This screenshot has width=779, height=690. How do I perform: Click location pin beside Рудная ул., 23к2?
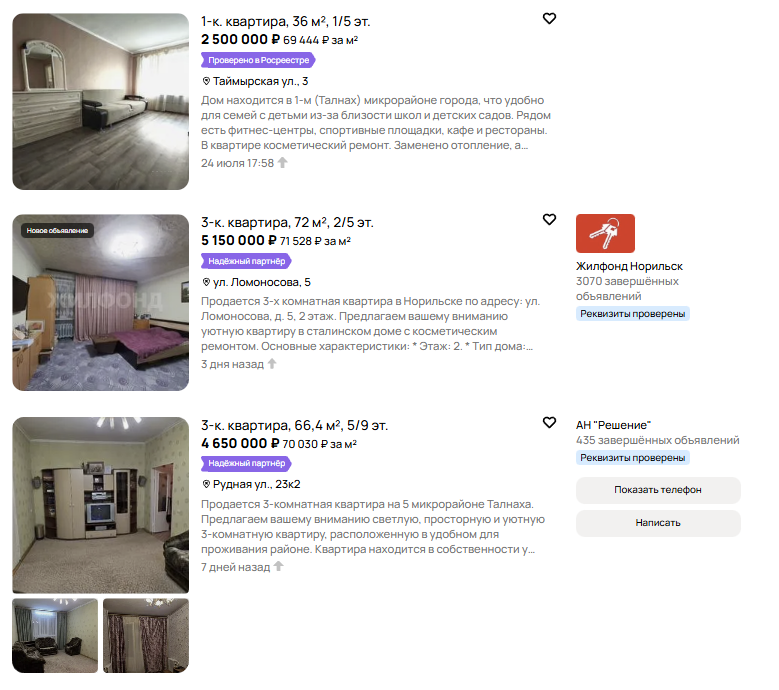tap(206, 484)
